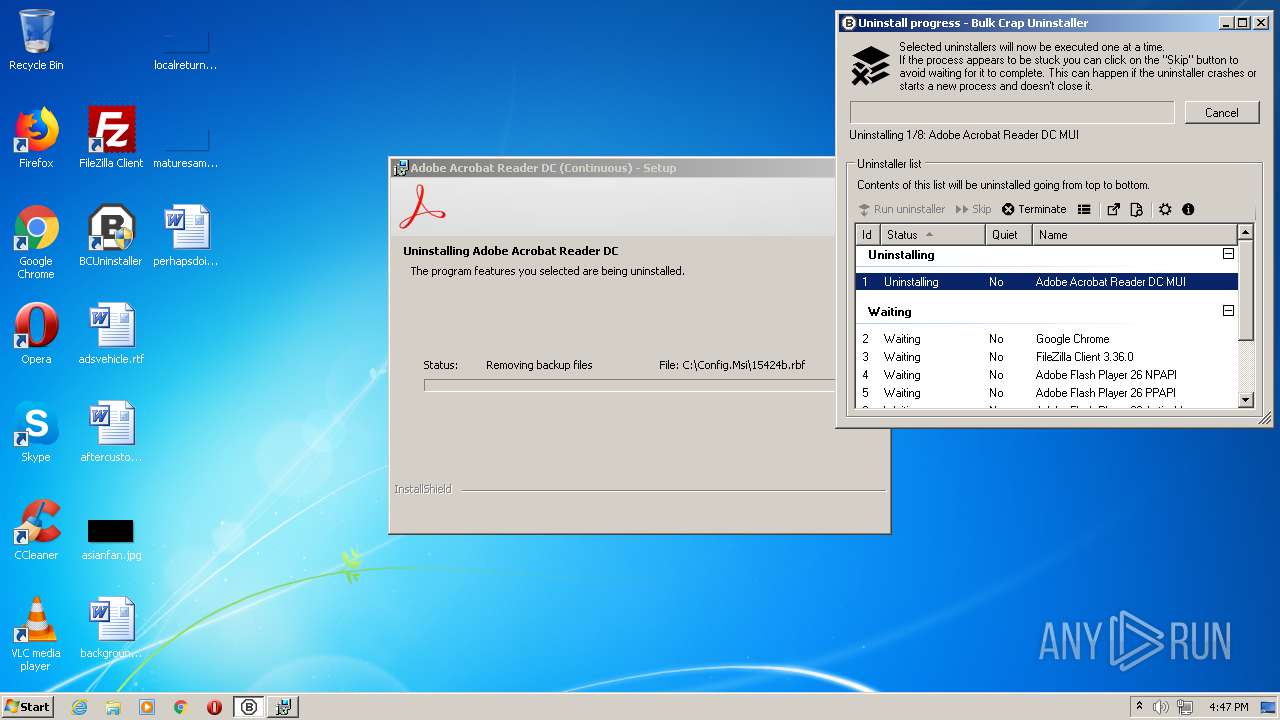Open the adsvehicle.rtf desktop file
The height and width of the screenshot is (720, 1280).
tap(111, 334)
